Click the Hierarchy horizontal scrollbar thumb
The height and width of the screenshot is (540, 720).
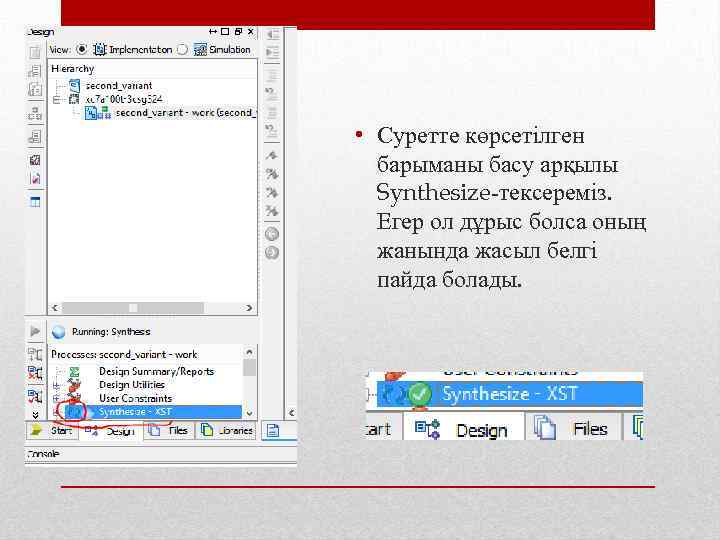point(133,308)
